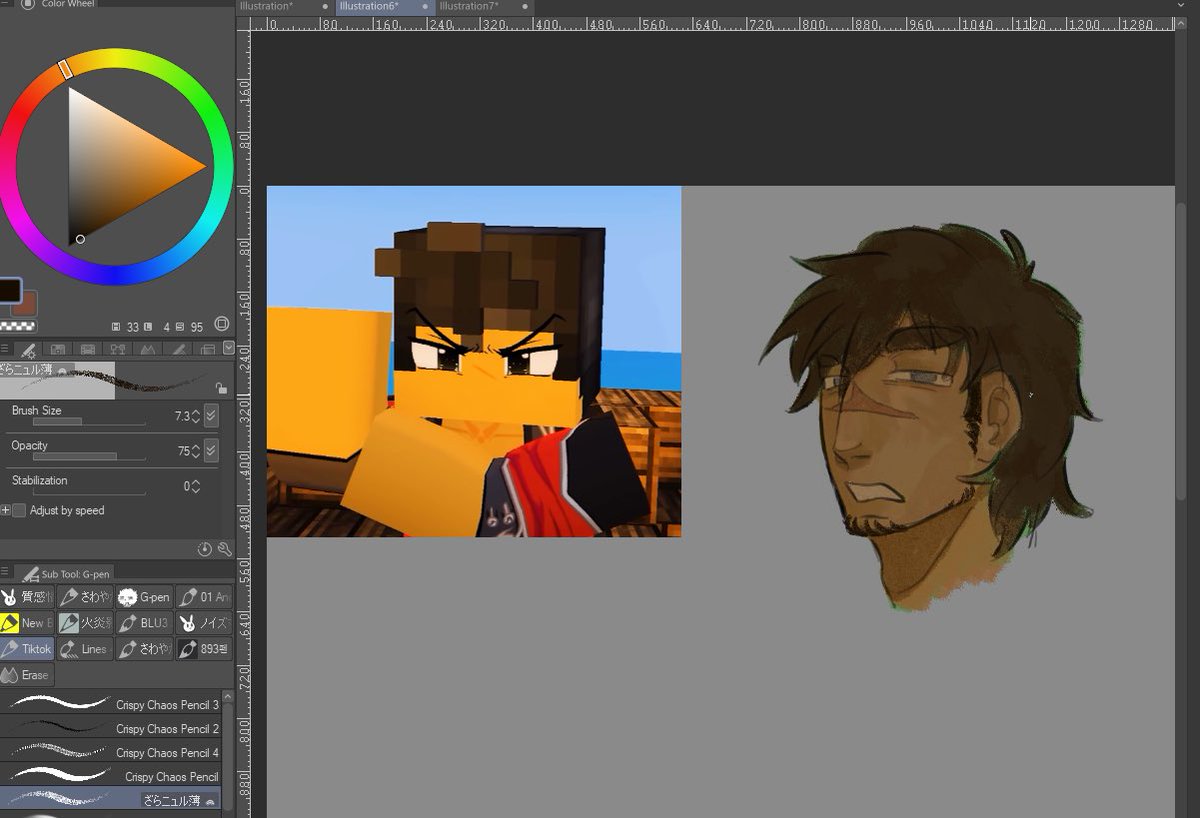This screenshot has width=1200, height=818.
Task: Open the second palette tab icon beside Tool Property
Action: (x=58, y=350)
